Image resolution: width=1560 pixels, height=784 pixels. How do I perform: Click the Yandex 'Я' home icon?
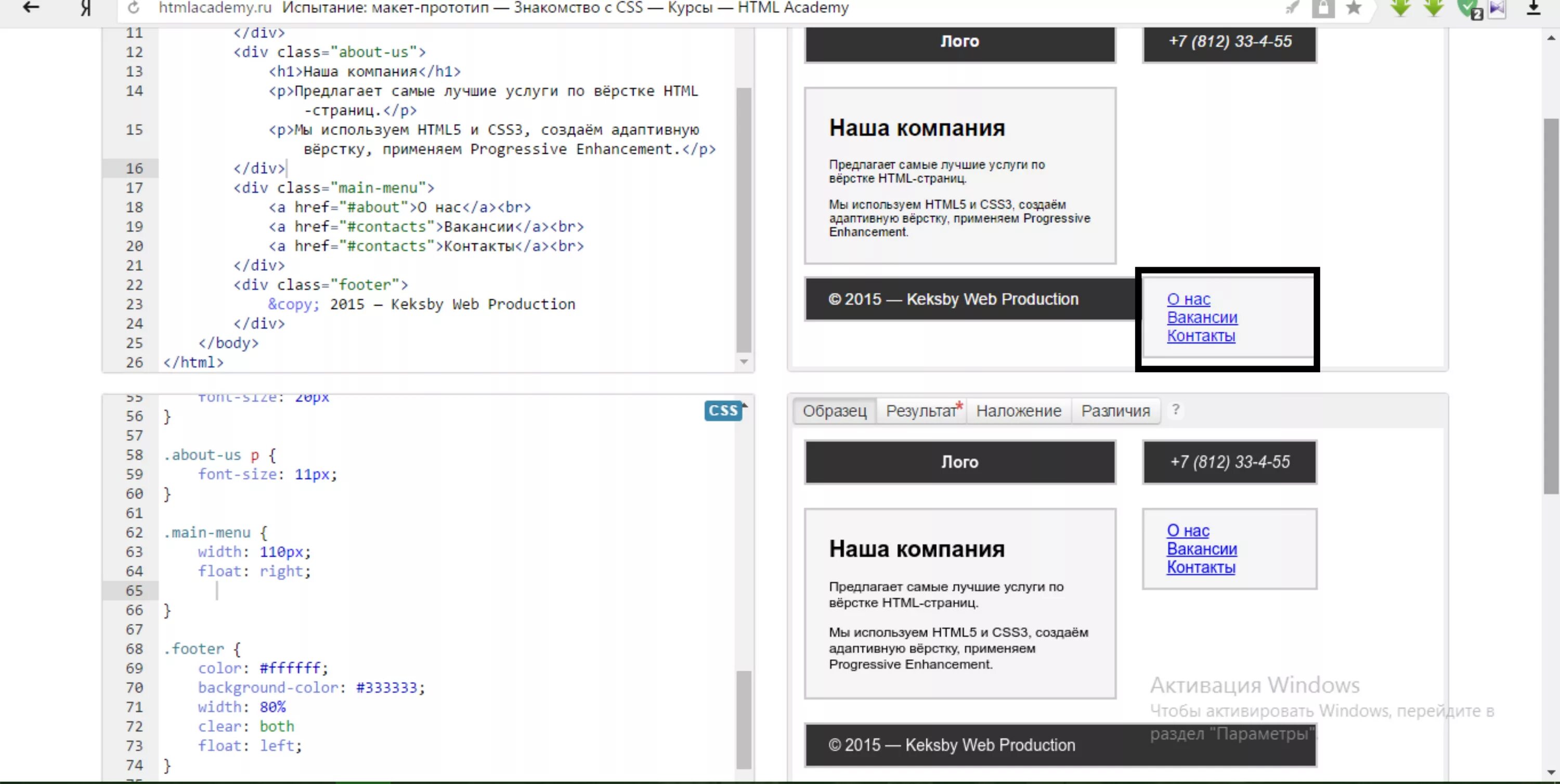(x=86, y=8)
